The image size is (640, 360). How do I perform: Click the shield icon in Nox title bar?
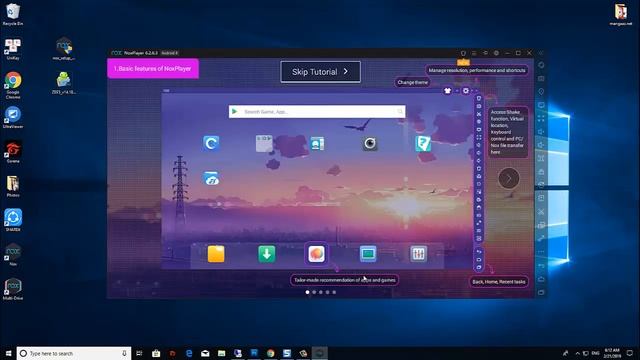(463, 53)
